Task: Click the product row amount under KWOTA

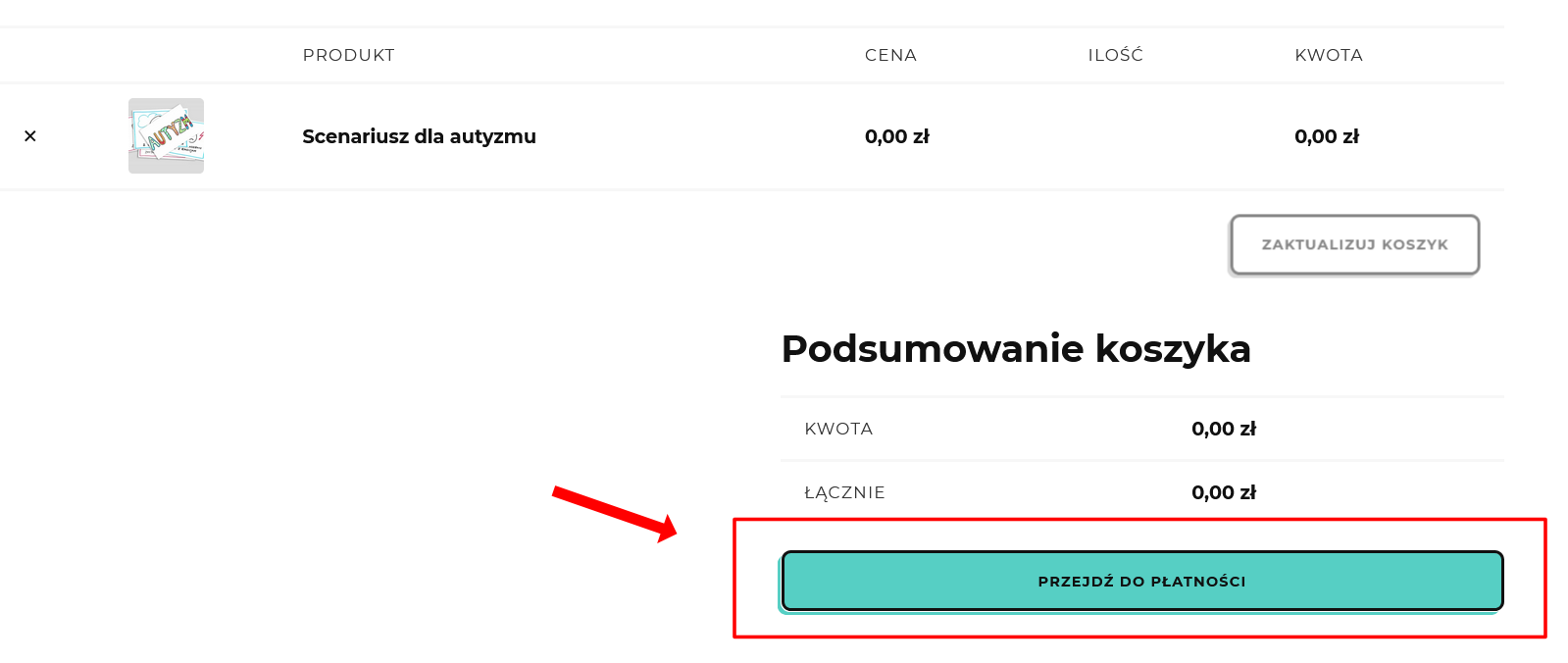Action: click(1326, 136)
